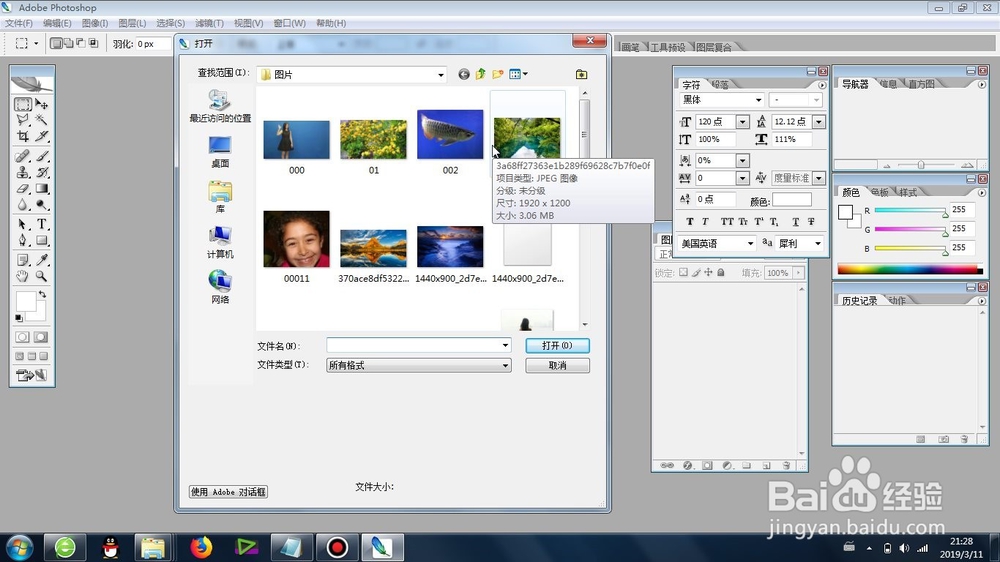
Task: Go up one folder level in dialog
Action: pyautogui.click(x=480, y=74)
